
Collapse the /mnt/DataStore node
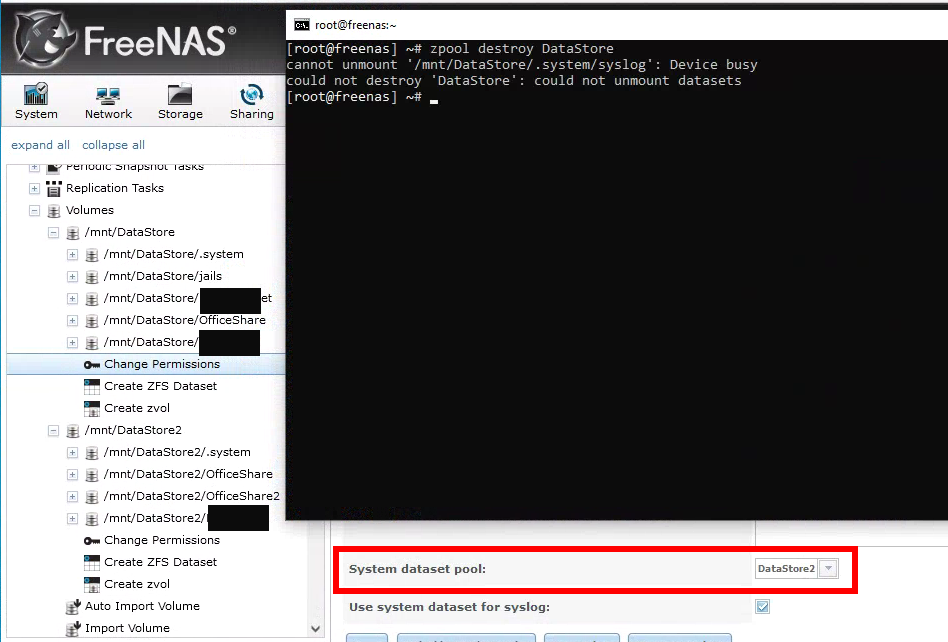click(x=53, y=232)
